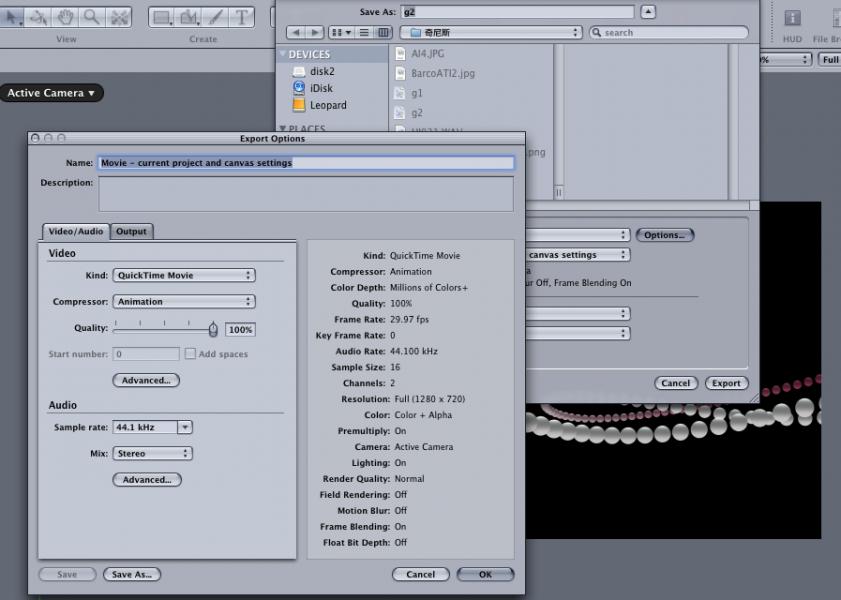This screenshot has height=600, width=841.
Task: Click the export Name text field
Action: coord(305,162)
